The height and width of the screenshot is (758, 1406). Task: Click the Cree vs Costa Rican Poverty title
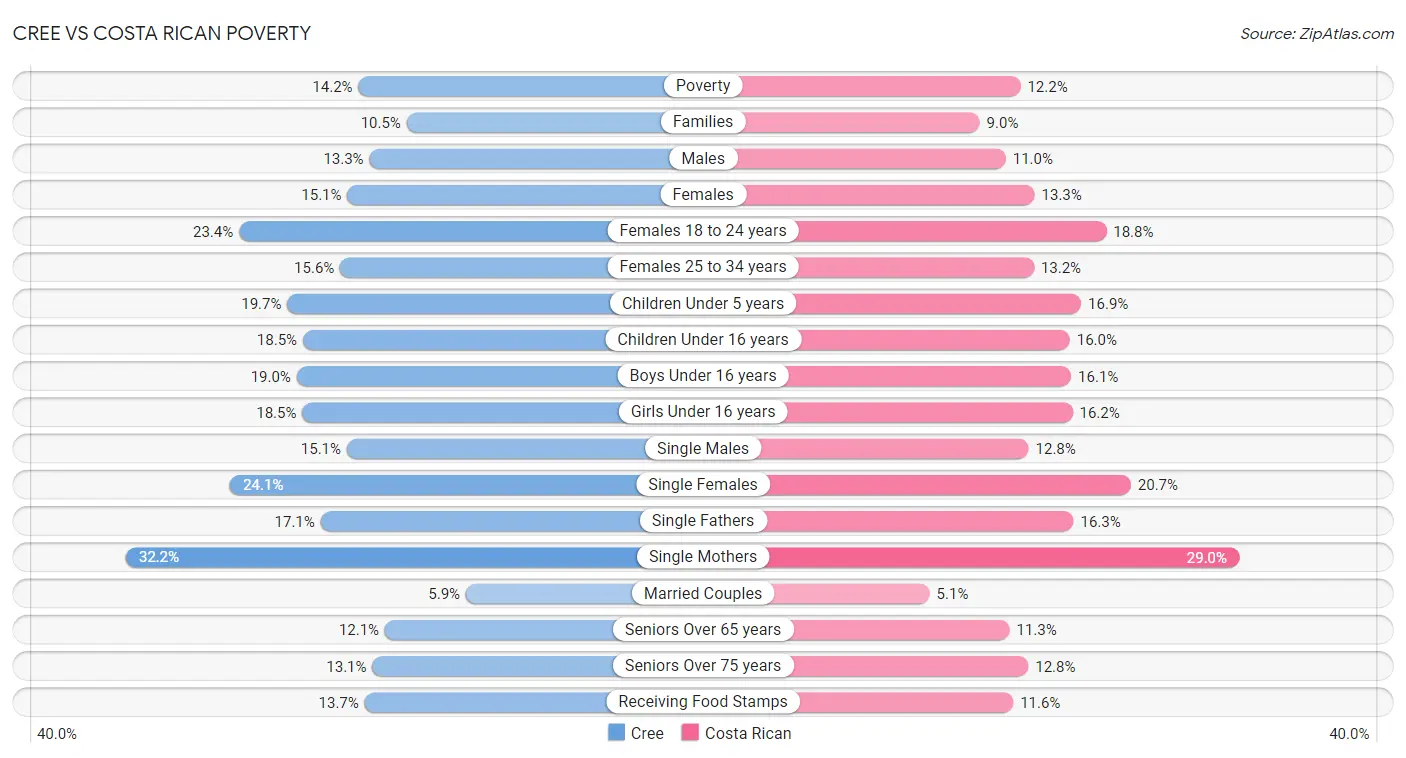point(162,33)
